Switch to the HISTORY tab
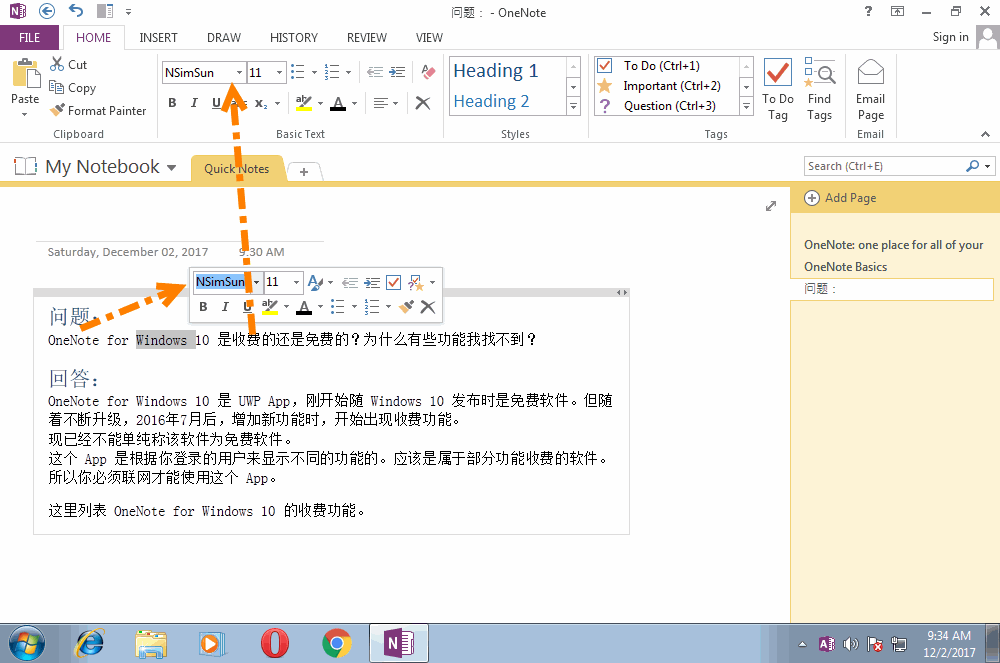 click(x=293, y=38)
